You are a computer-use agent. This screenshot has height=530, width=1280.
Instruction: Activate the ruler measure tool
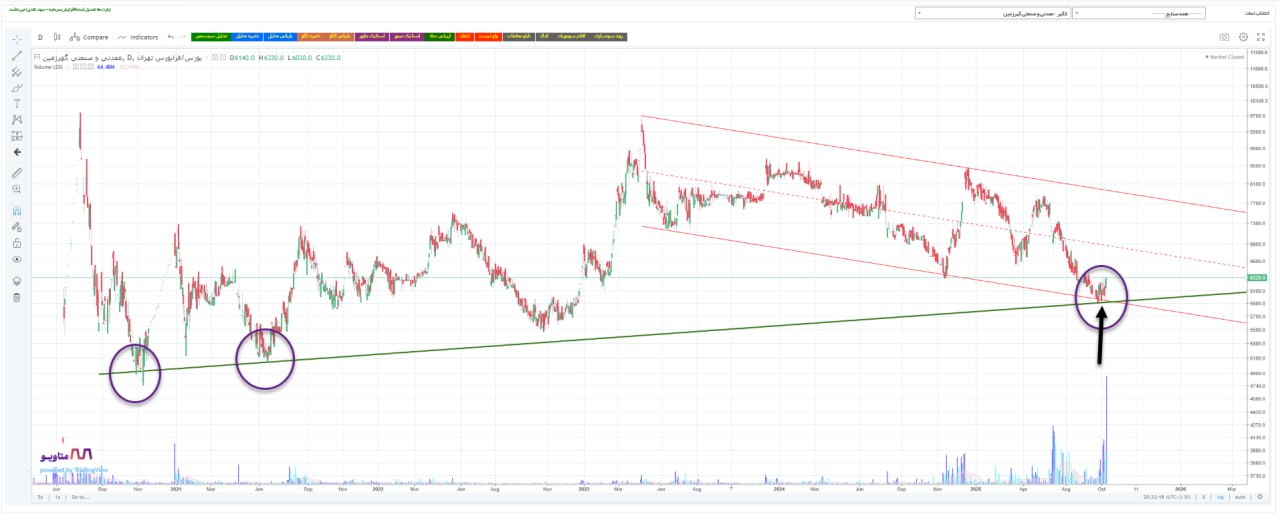point(17,173)
